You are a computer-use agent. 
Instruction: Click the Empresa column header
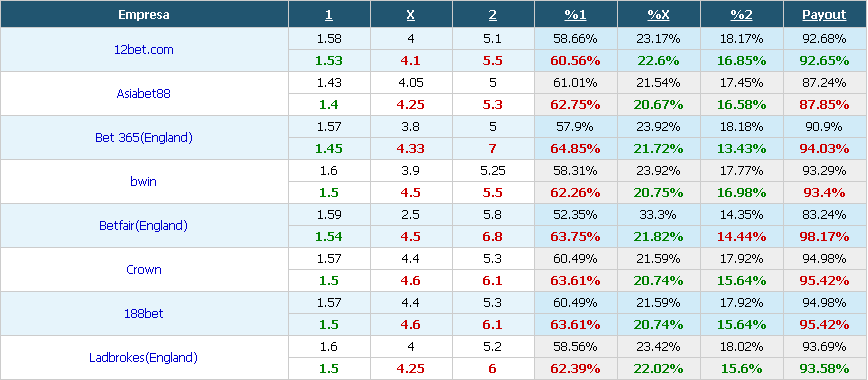(143, 15)
